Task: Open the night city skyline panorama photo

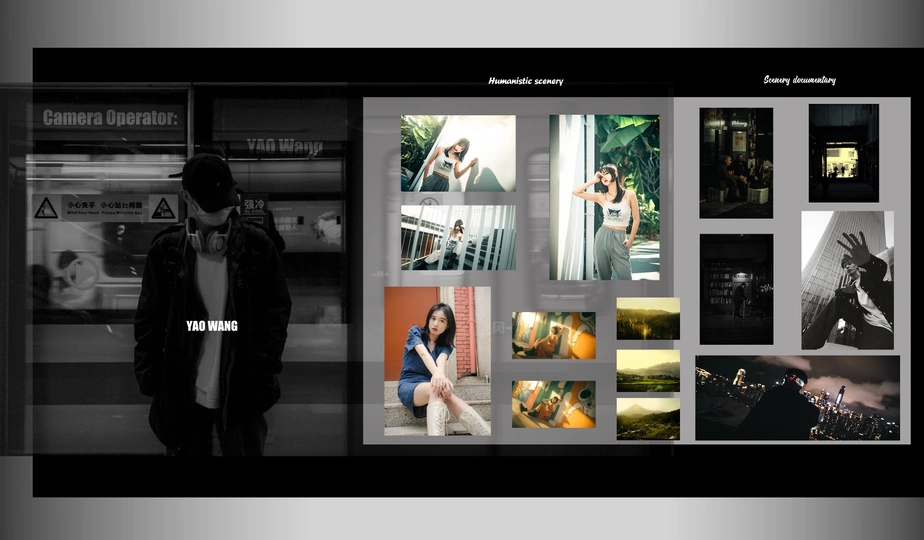Action: click(797, 398)
